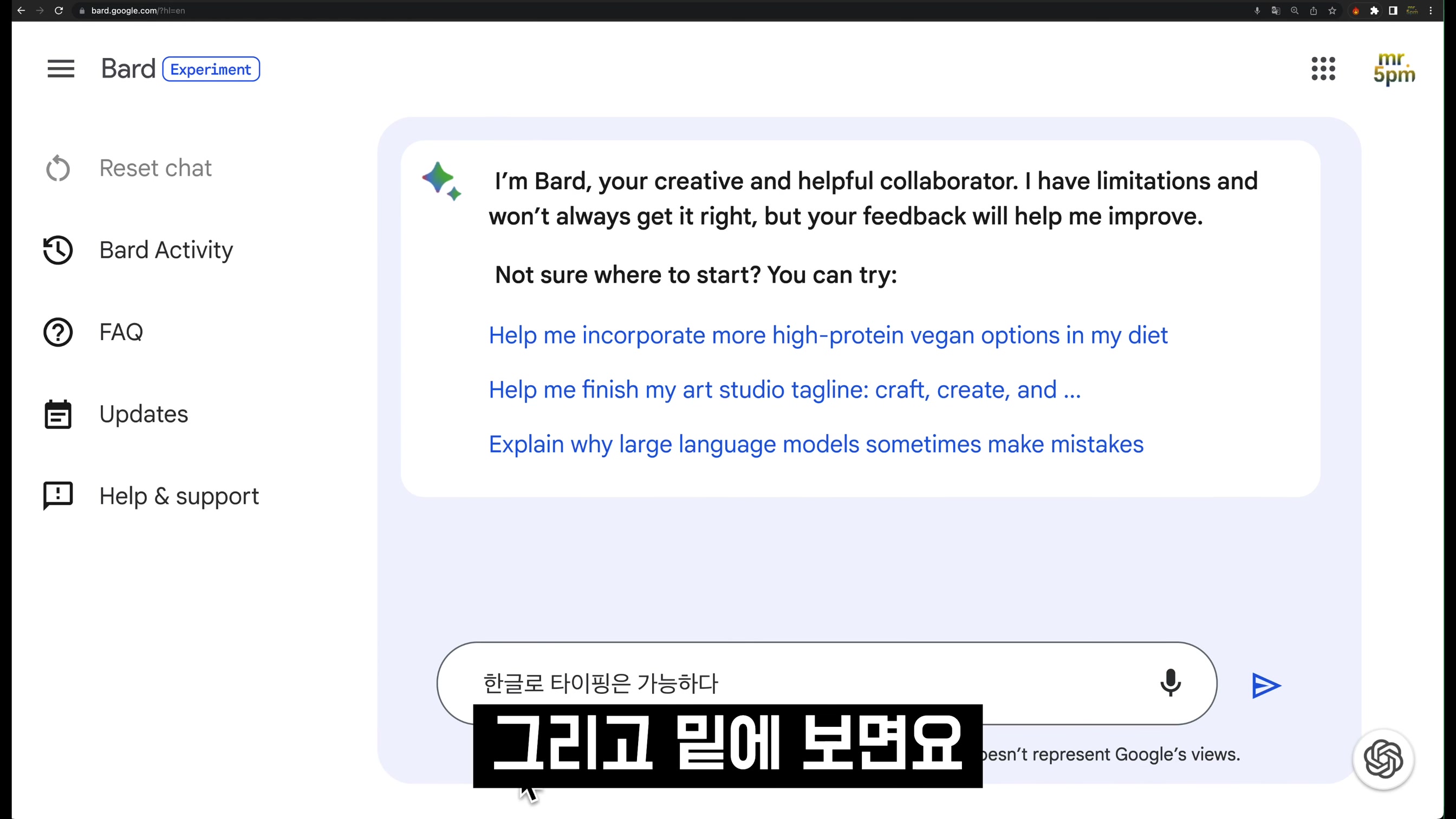The width and height of the screenshot is (1456, 819).
Task: Click the Bard logo text
Action: 128,69
